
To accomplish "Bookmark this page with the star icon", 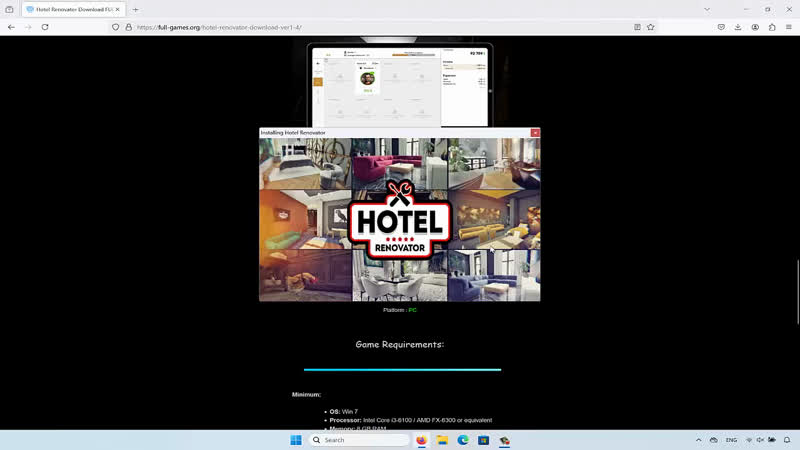I will coord(651,27).
